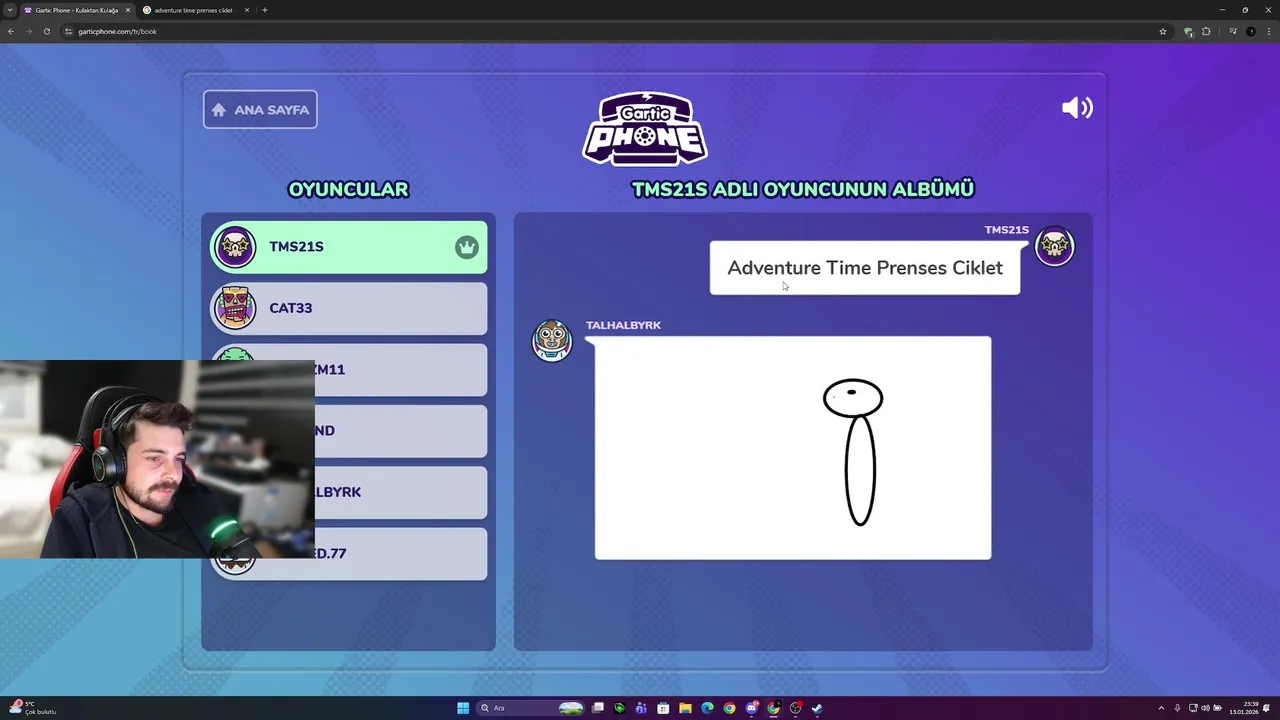Screen dimensions: 1280x720
Task: Reload the current page
Action: coord(46,31)
